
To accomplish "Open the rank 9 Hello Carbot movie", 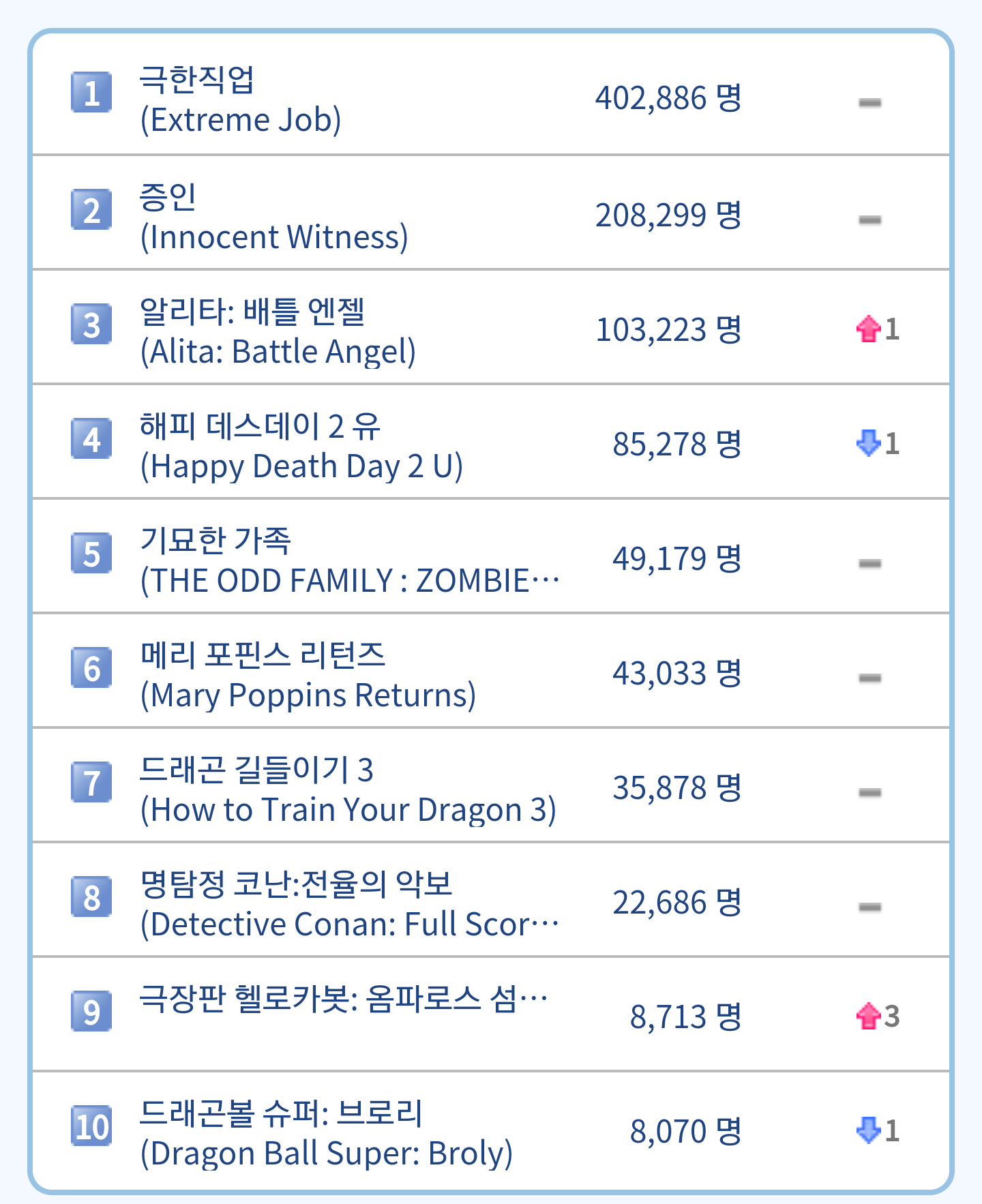I will (342, 999).
